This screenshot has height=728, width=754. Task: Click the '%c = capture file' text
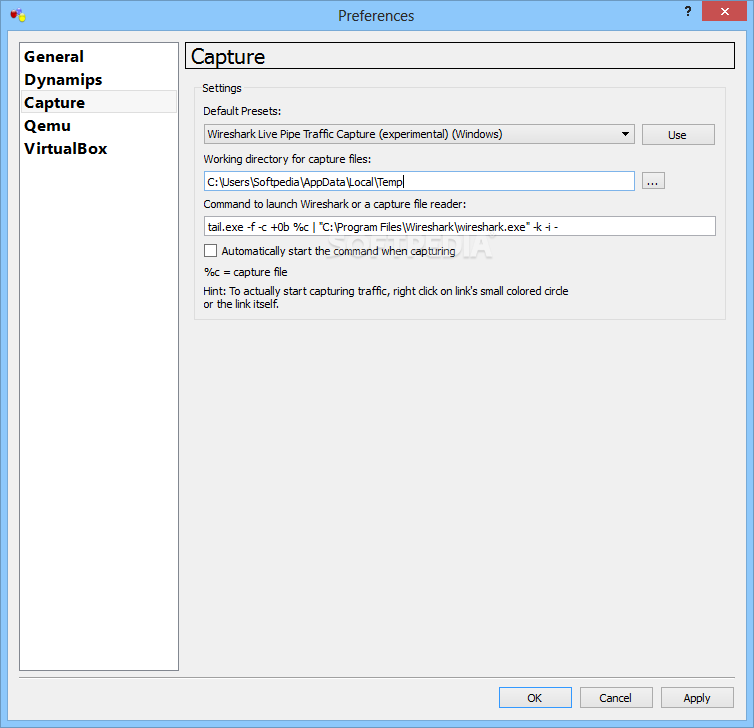point(245,272)
